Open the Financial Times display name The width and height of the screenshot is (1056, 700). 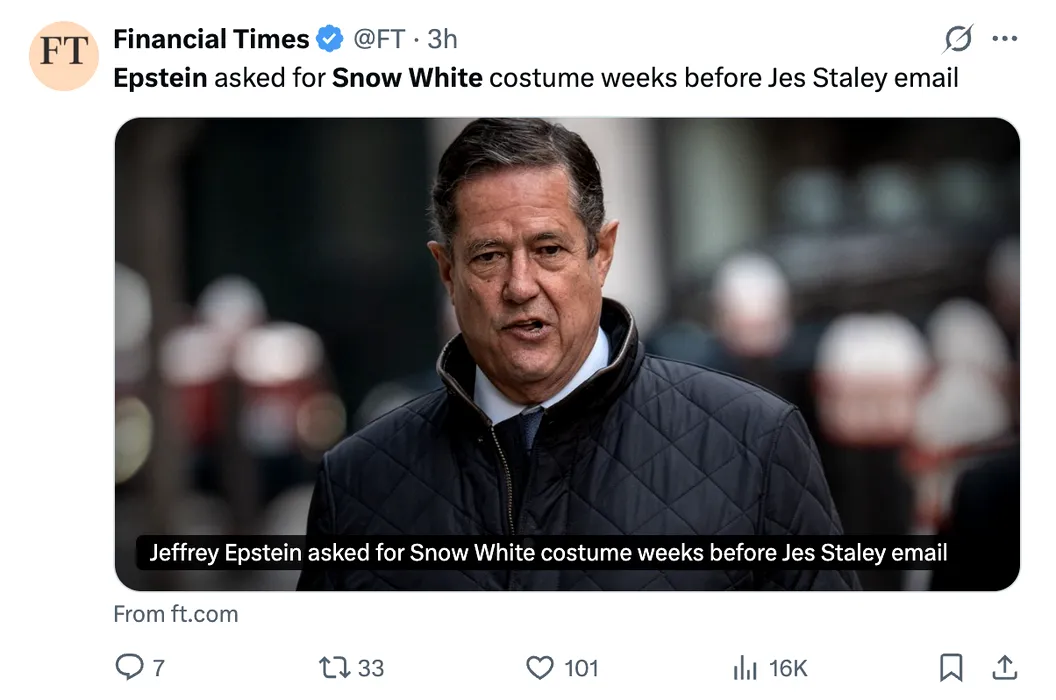point(211,40)
